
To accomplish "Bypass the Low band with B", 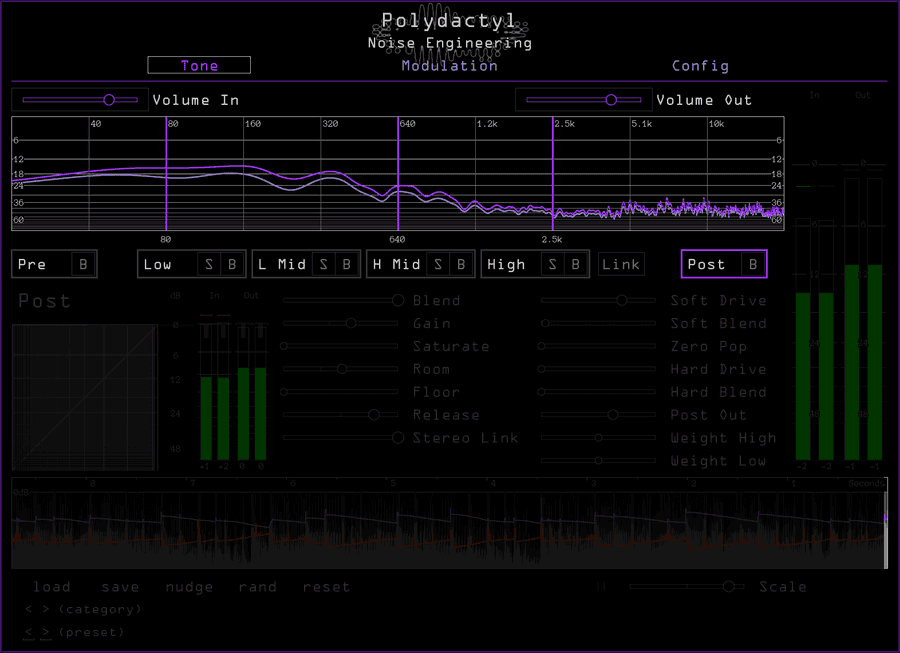I will pos(232,265).
